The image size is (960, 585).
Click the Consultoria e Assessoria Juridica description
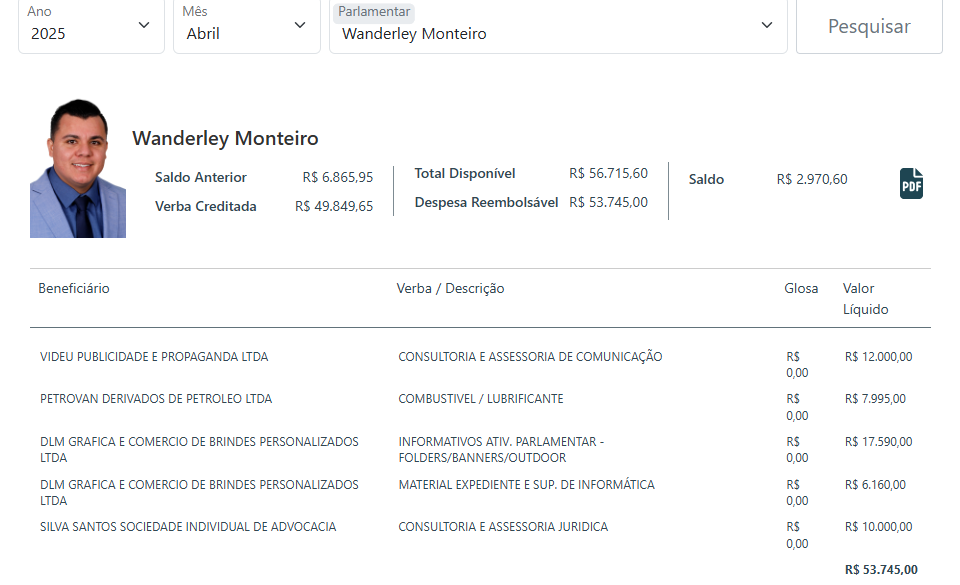point(503,527)
